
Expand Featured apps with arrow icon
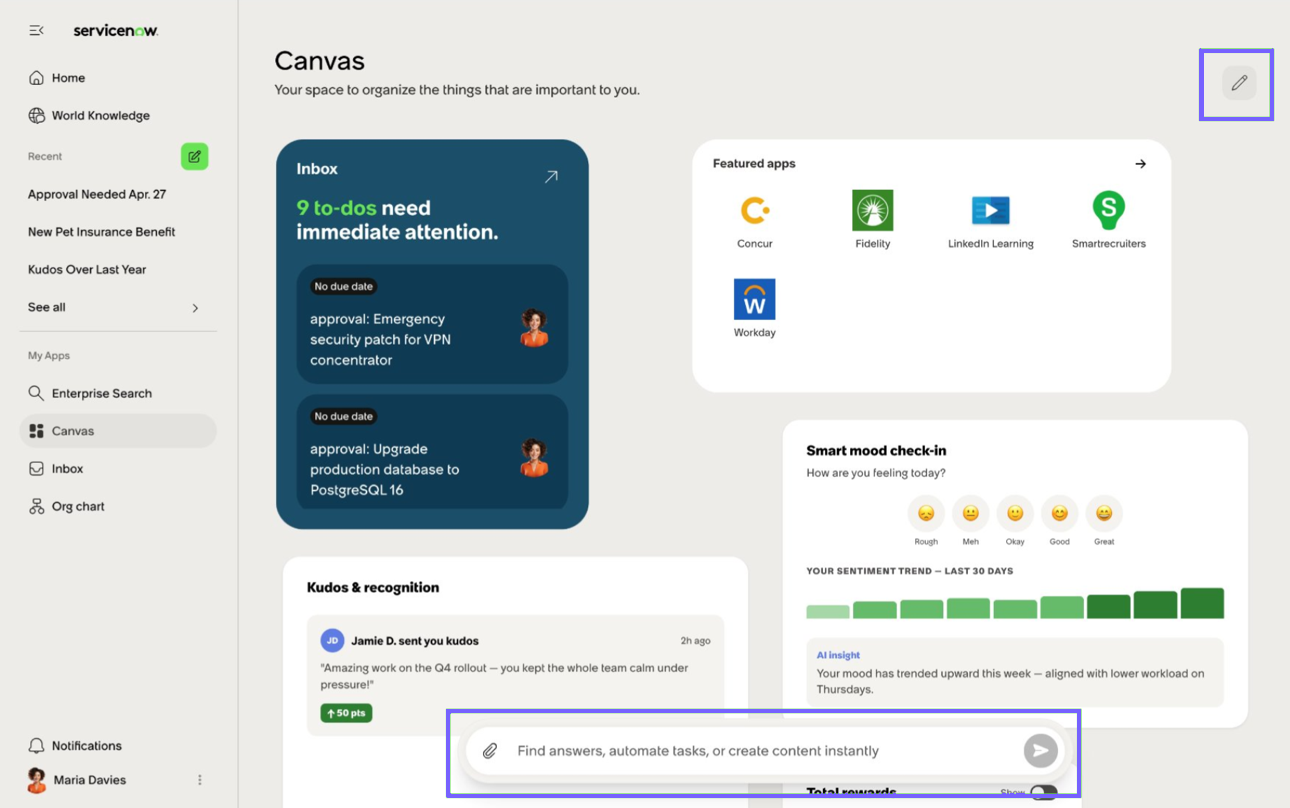tap(1141, 164)
